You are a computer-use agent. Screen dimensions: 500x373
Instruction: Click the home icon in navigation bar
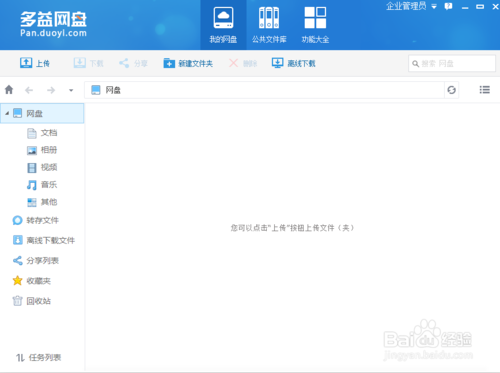coord(9,90)
